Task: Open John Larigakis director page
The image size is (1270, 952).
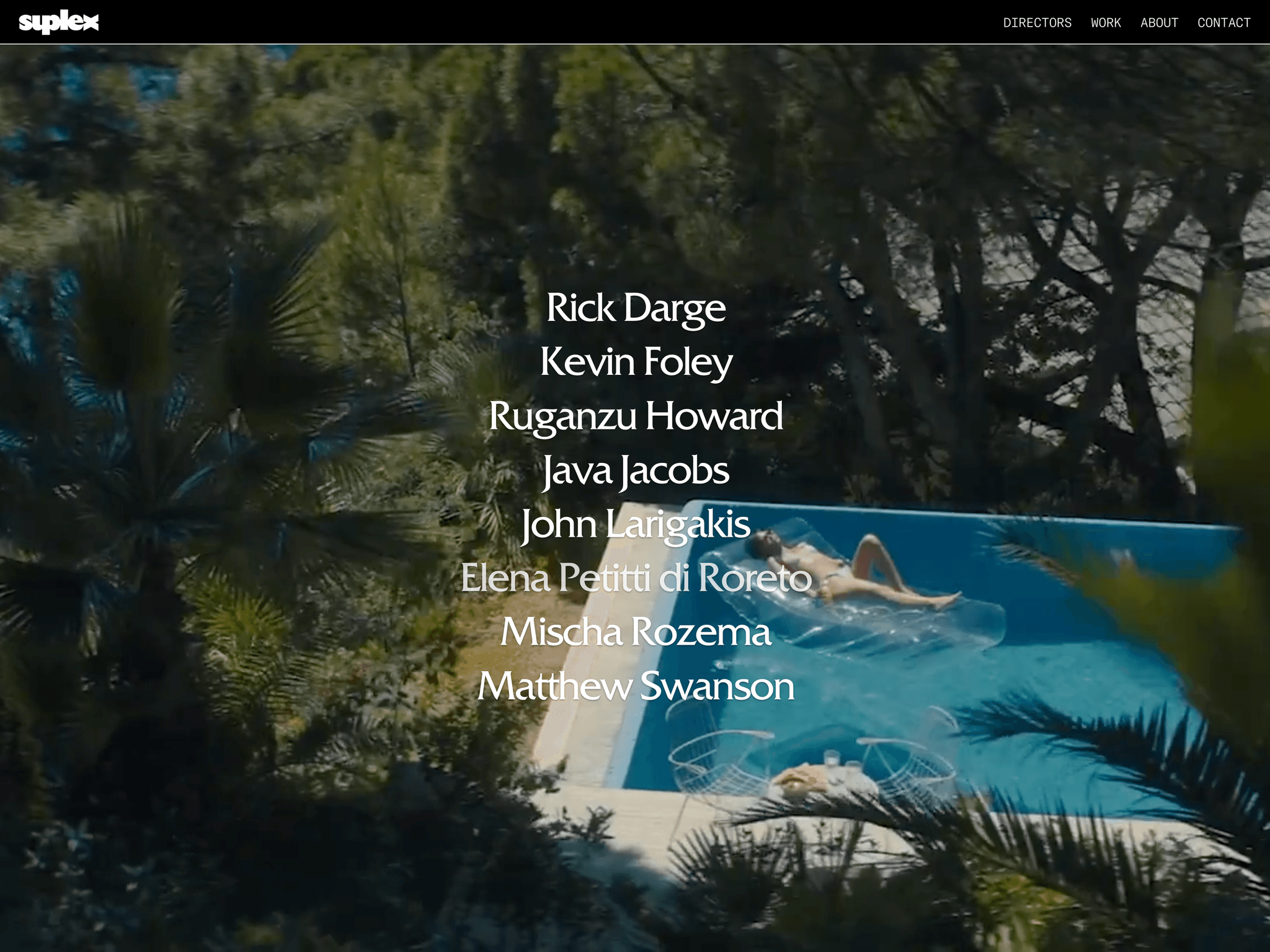Action: (636, 524)
